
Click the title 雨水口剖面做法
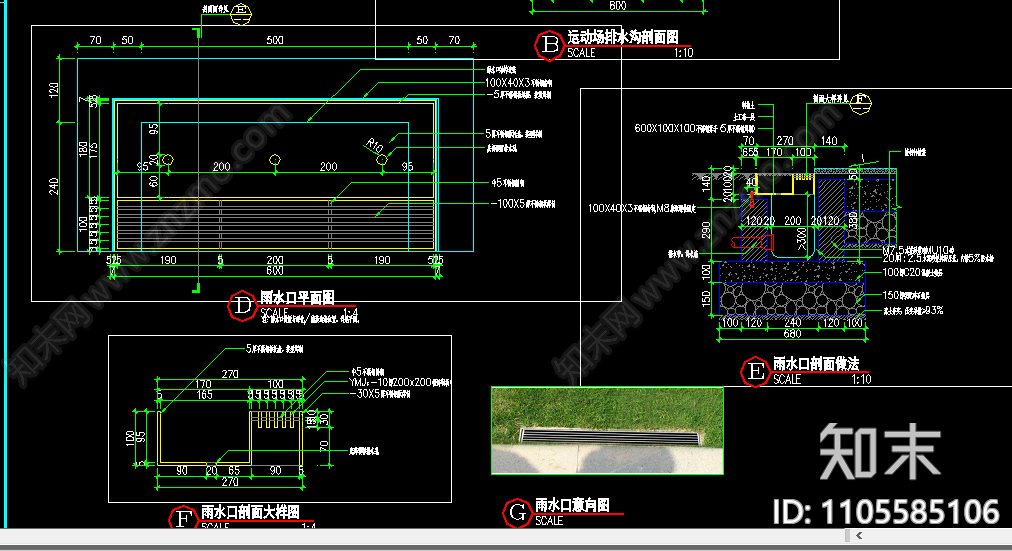tap(816, 364)
